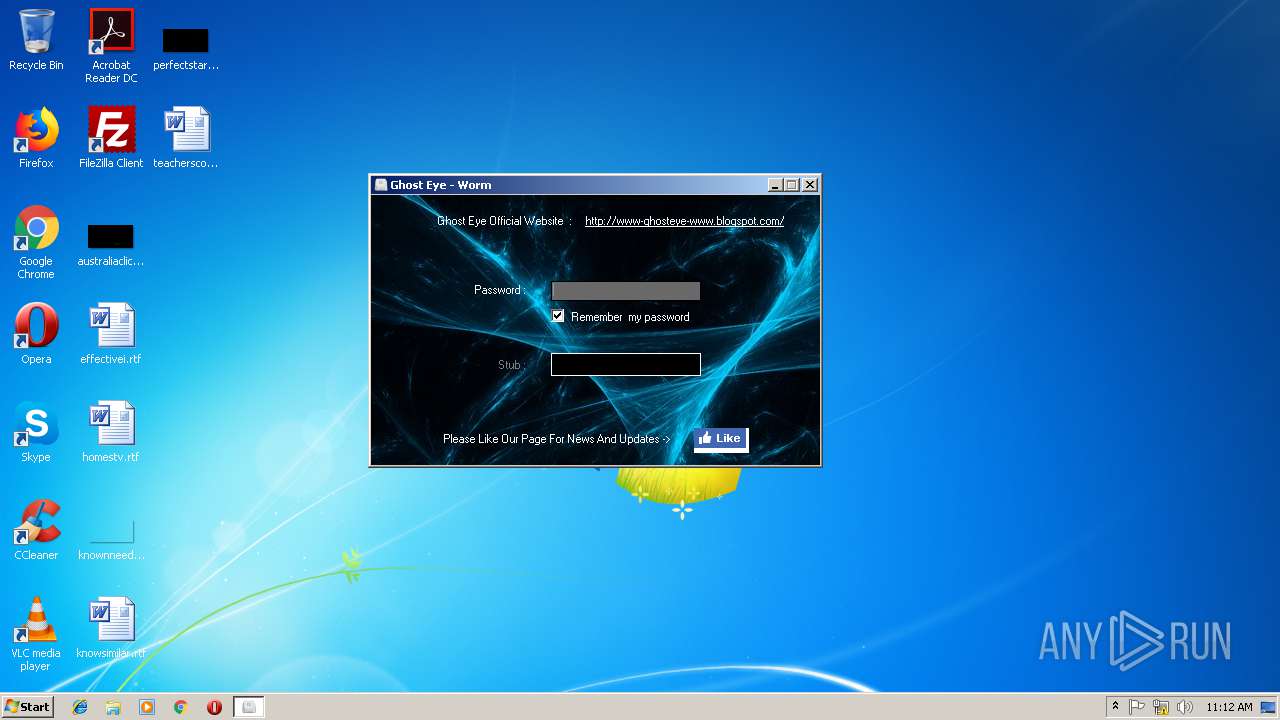Viewport: 1280px width, 720px height.
Task: Open the Ghost Eye blogspot website link
Action: 684,221
